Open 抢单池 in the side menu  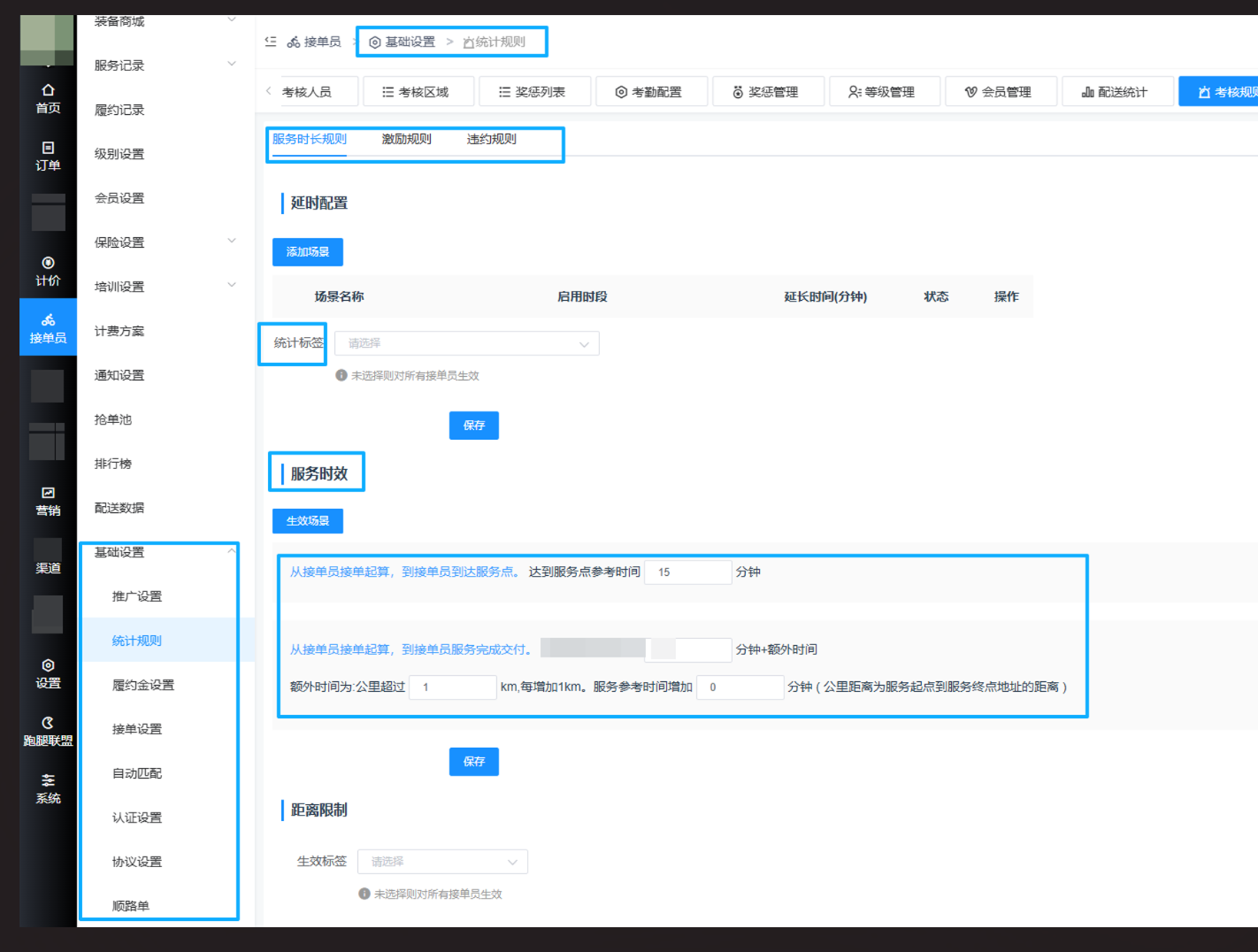click(113, 419)
